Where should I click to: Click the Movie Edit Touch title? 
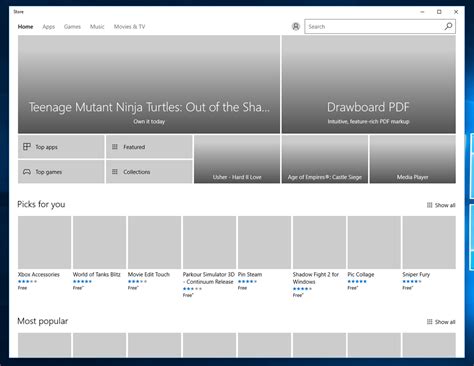[149, 274]
